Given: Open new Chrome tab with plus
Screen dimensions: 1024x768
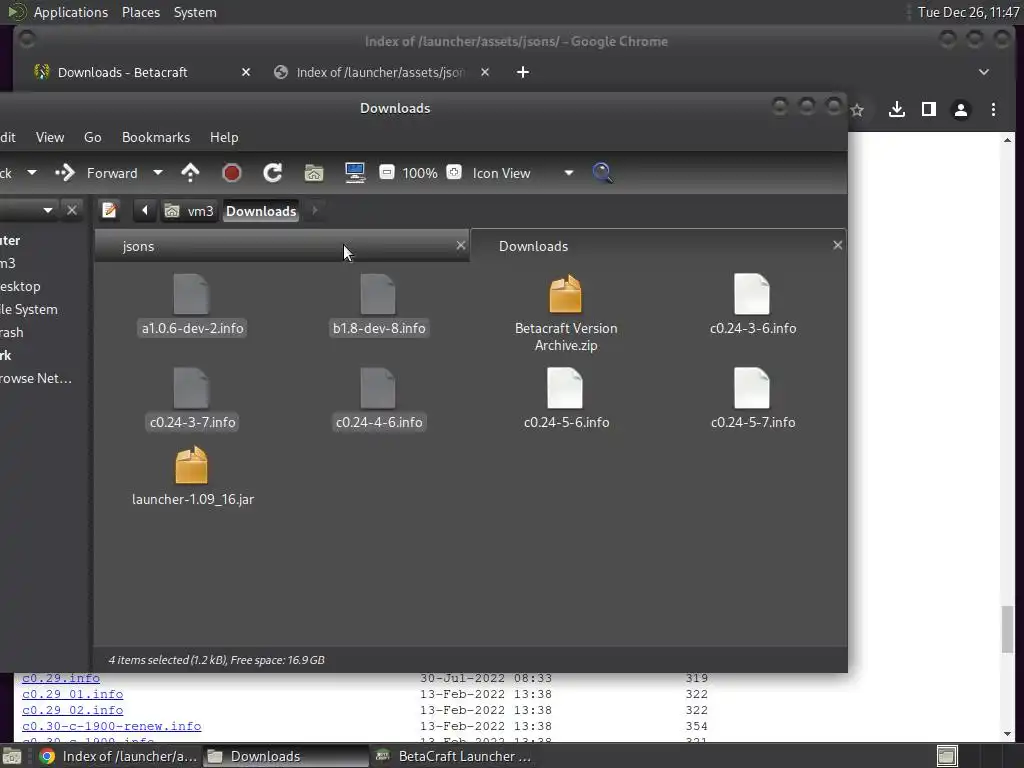Looking at the screenshot, I should coord(522,72).
